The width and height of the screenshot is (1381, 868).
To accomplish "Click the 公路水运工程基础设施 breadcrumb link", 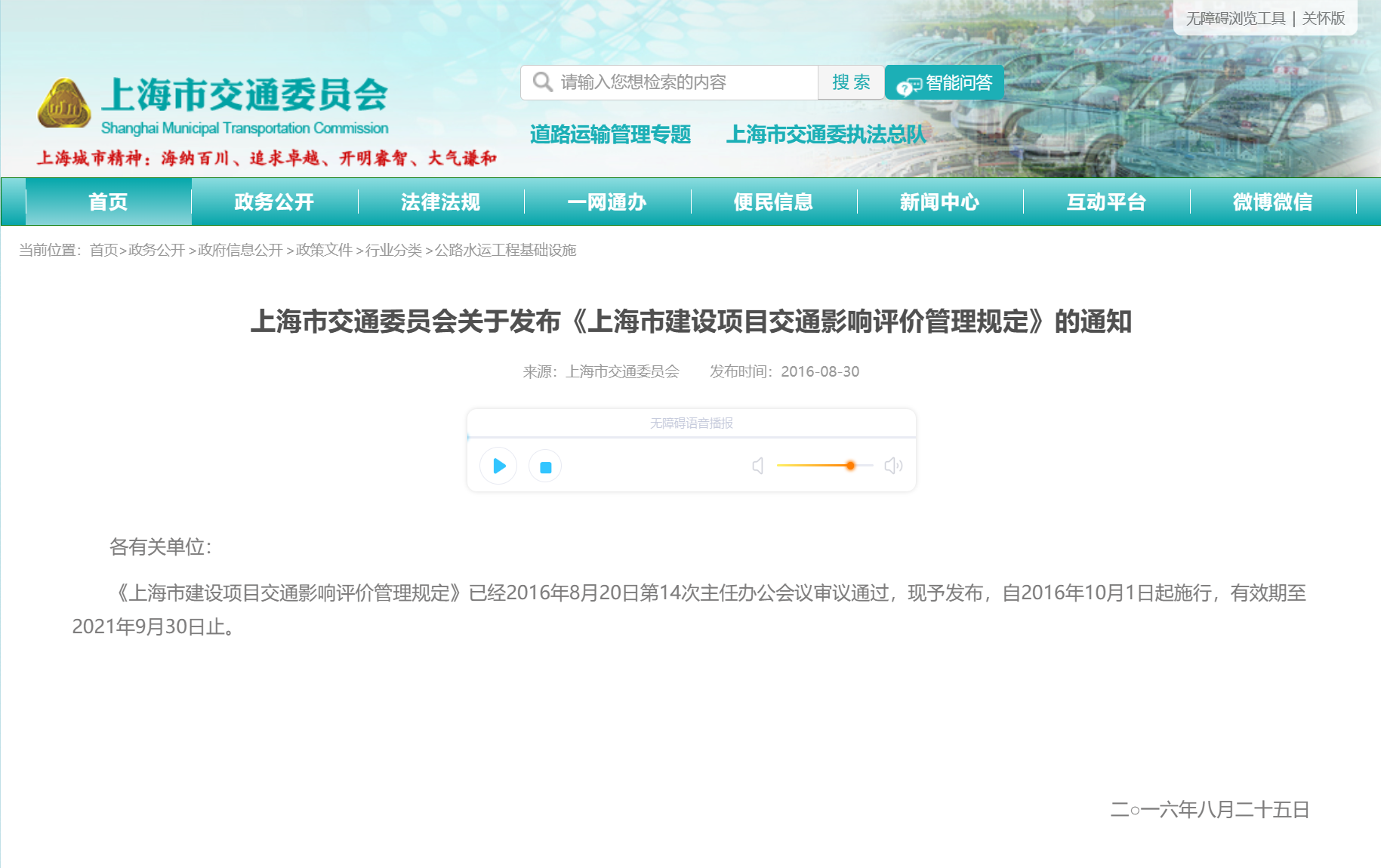I will [x=505, y=250].
